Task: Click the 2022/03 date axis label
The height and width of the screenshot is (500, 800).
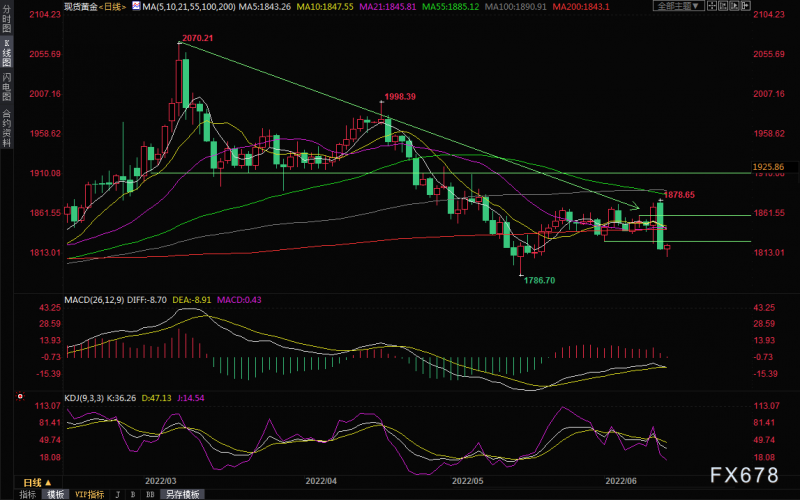Action: [x=161, y=481]
